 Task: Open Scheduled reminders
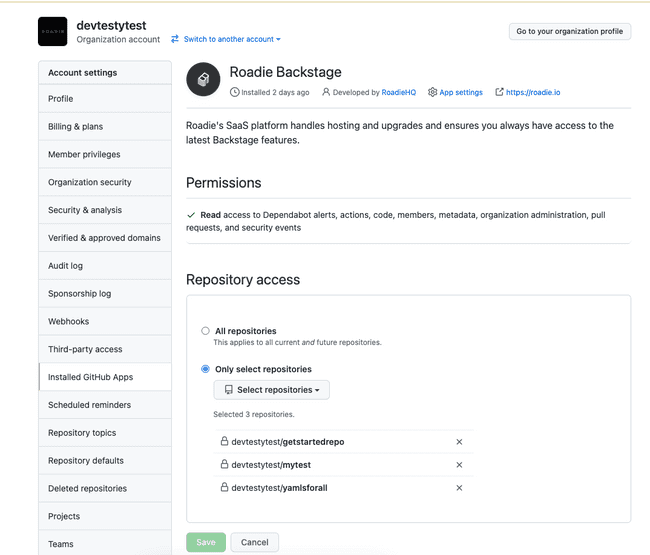click(x=105, y=405)
